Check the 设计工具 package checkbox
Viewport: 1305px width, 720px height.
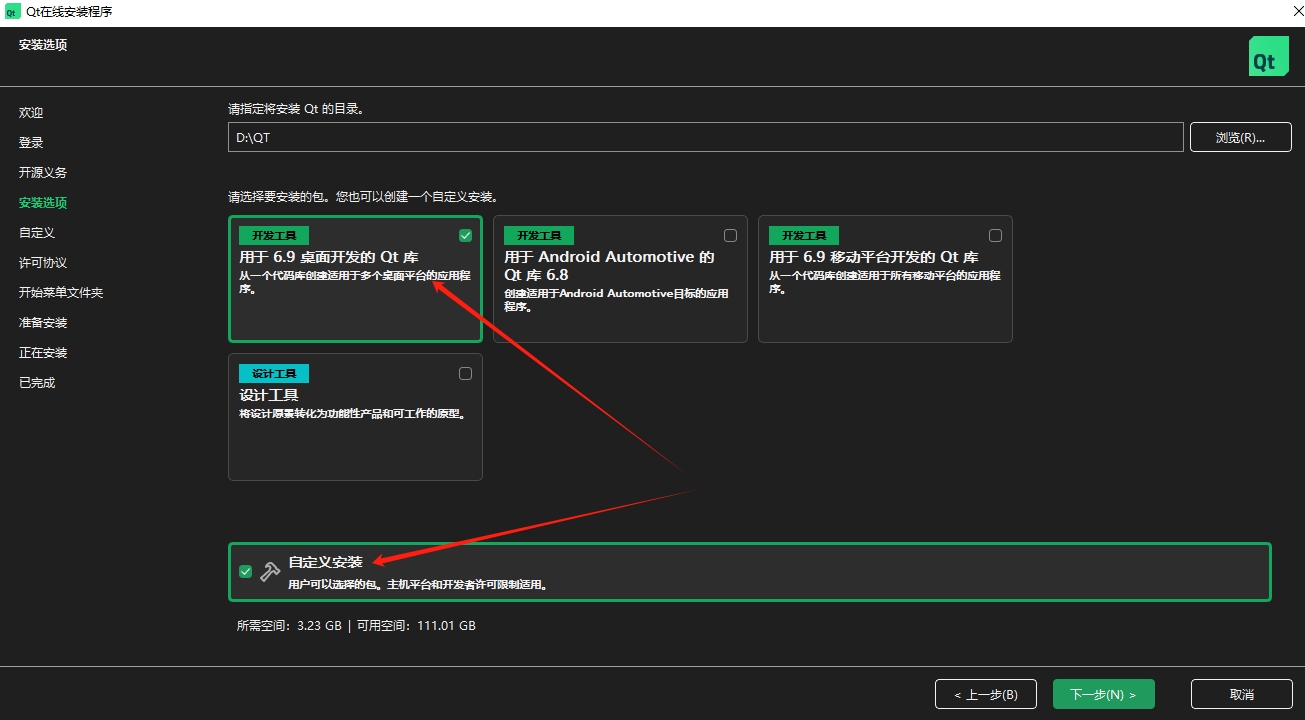click(465, 373)
